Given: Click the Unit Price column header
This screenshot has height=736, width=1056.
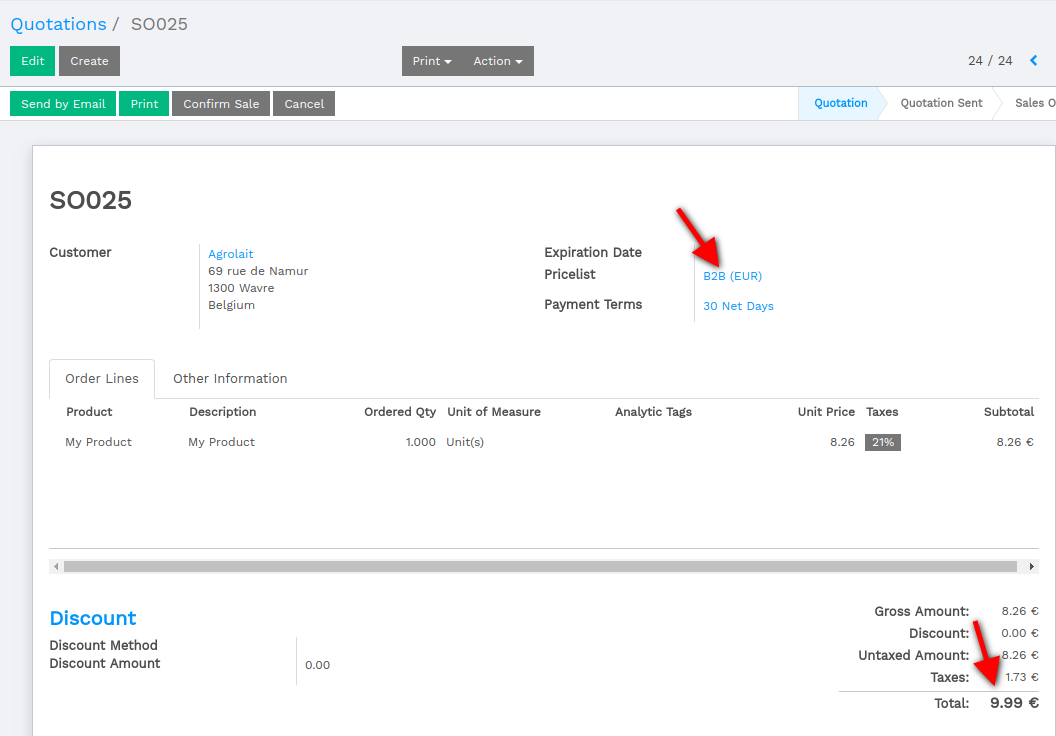Looking at the screenshot, I should [826, 411].
